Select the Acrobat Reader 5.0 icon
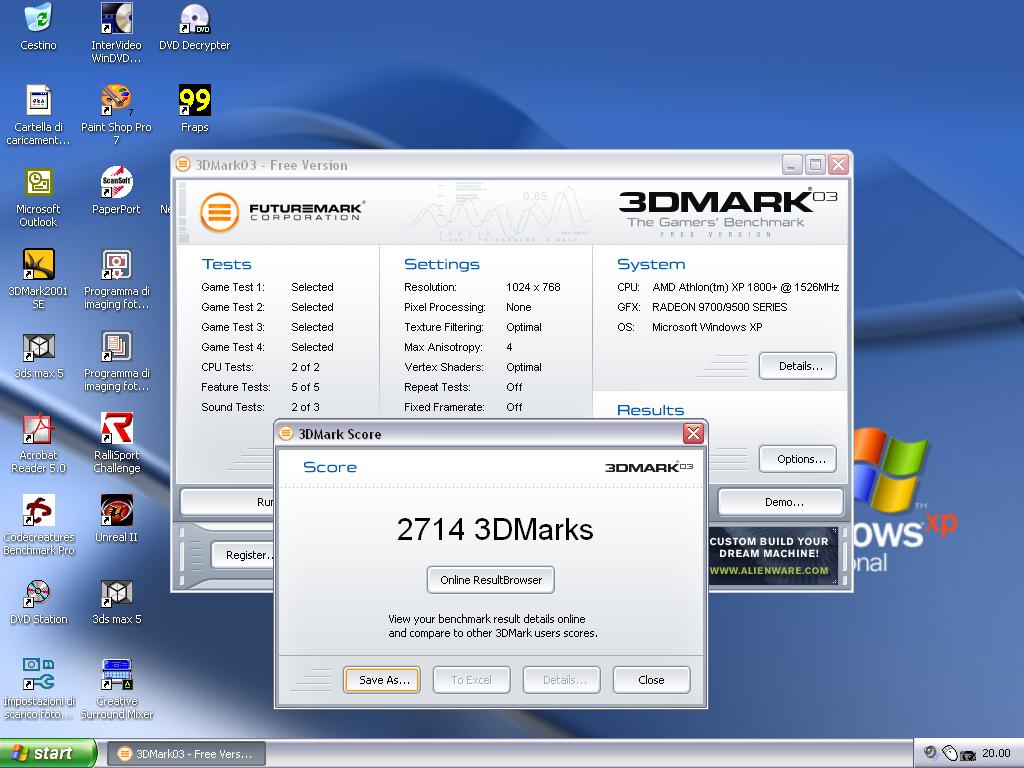Image resolution: width=1024 pixels, height=768 pixels. click(x=38, y=443)
